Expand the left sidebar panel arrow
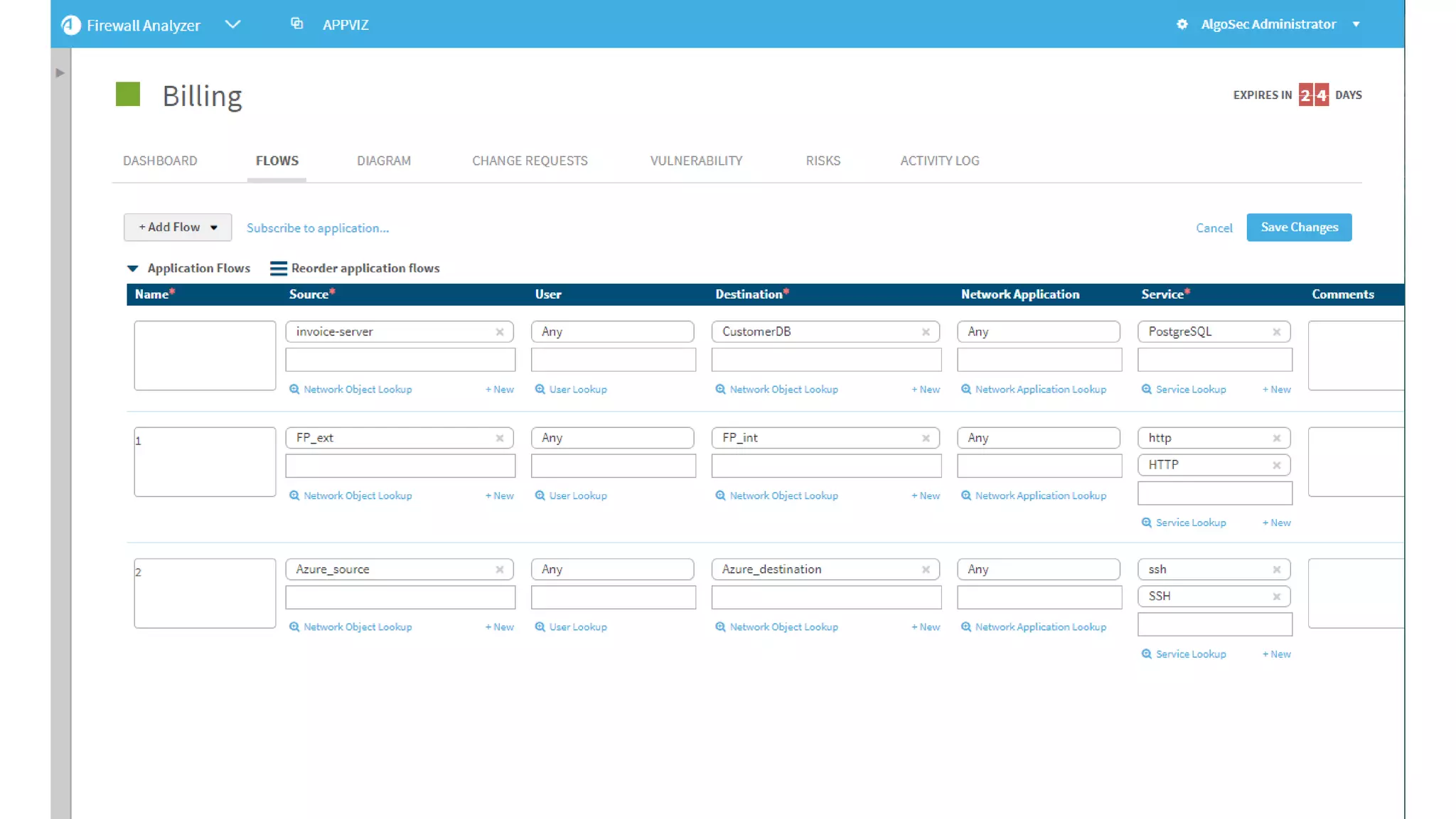Screen dimensions: 1456x819 tap(60, 73)
